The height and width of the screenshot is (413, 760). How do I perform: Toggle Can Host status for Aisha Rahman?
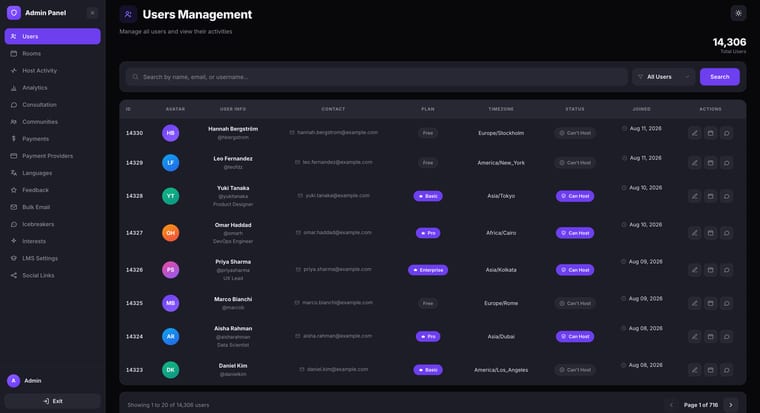[575, 336]
